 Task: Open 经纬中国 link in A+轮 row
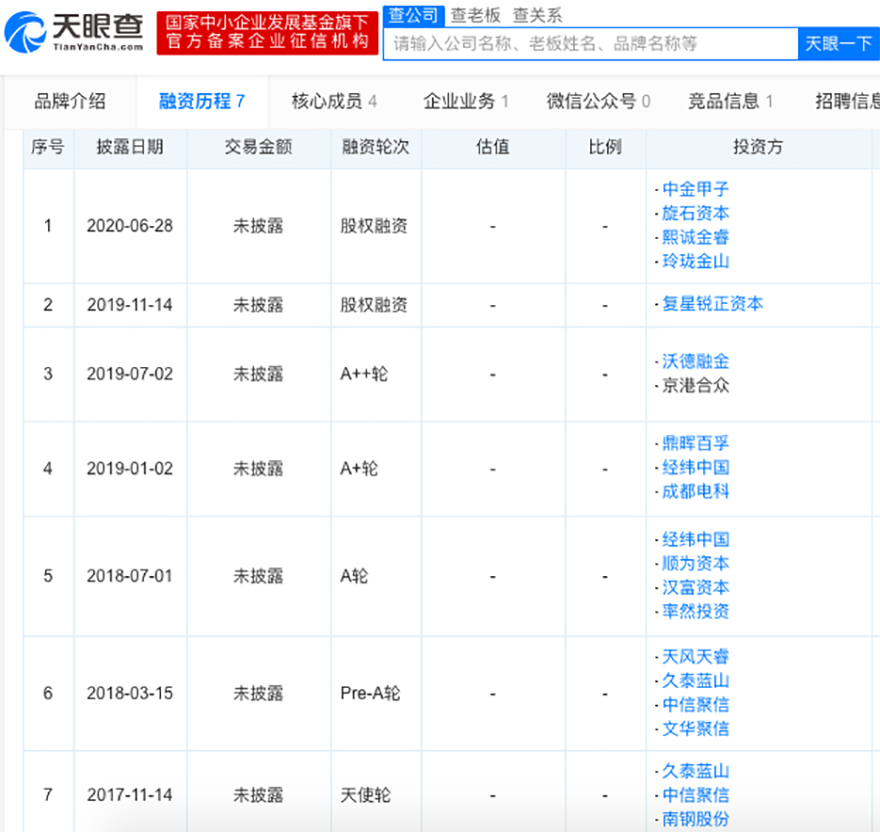tap(695, 468)
